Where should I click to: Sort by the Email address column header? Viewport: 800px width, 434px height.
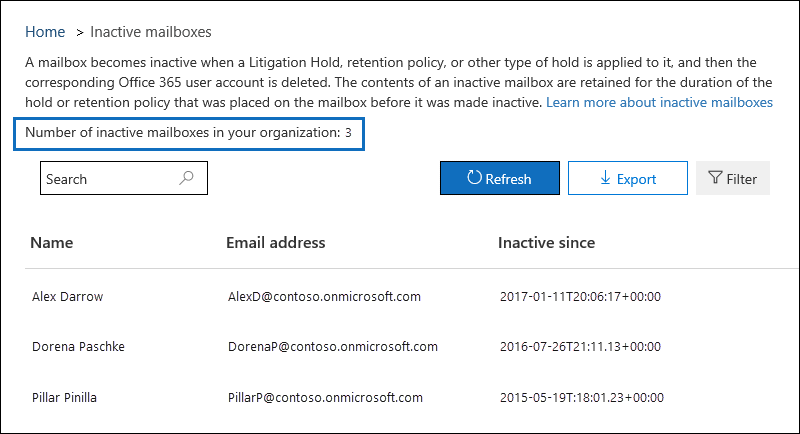(x=276, y=242)
